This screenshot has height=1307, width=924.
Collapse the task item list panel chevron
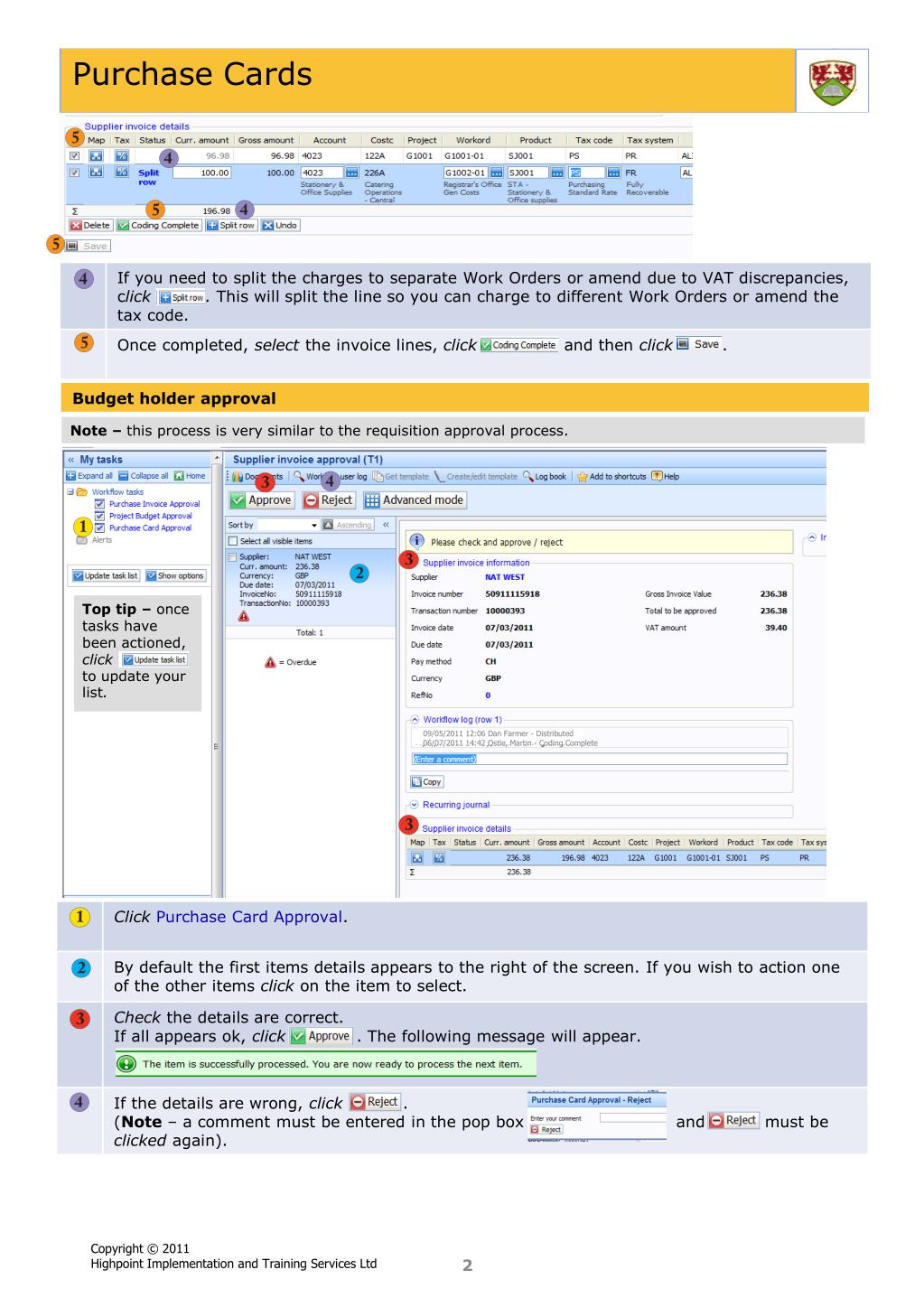(x=387, y=524)
